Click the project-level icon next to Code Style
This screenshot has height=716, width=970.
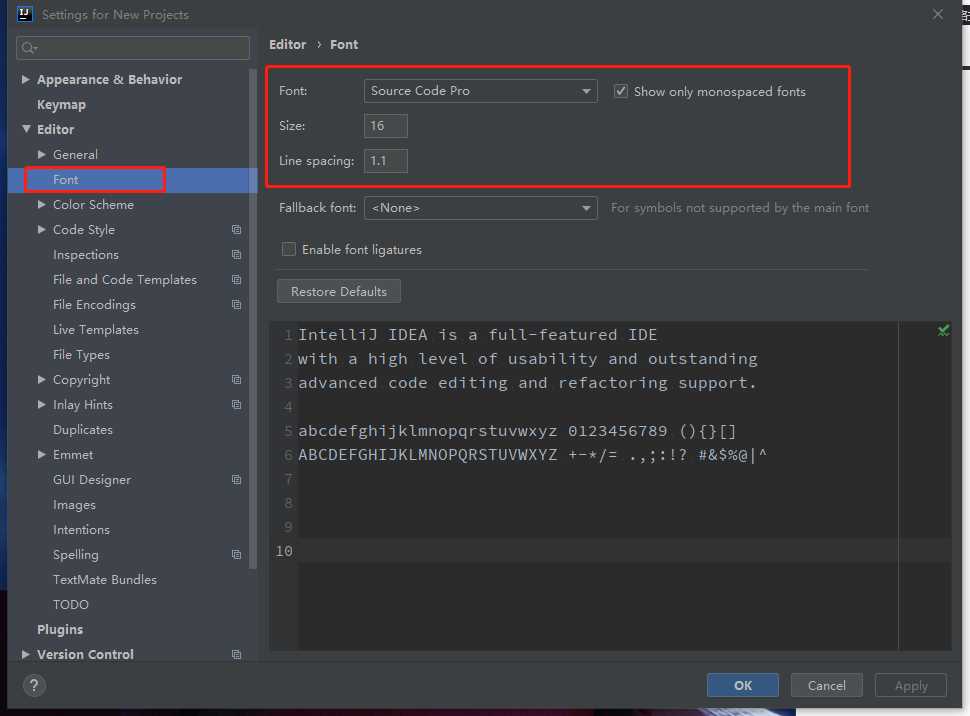[x=236, y=230]
